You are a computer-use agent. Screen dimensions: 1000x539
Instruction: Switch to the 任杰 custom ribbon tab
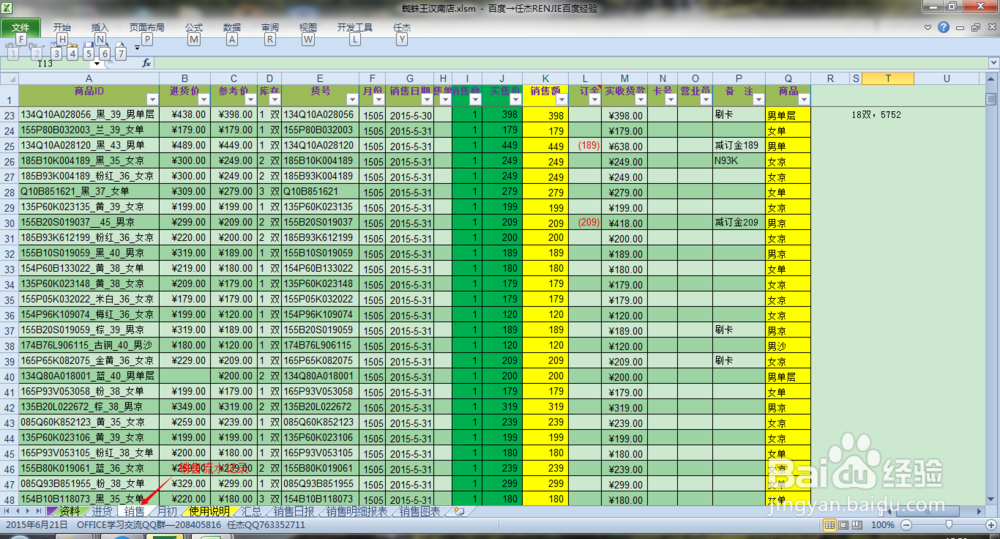[x=402, y=27]
